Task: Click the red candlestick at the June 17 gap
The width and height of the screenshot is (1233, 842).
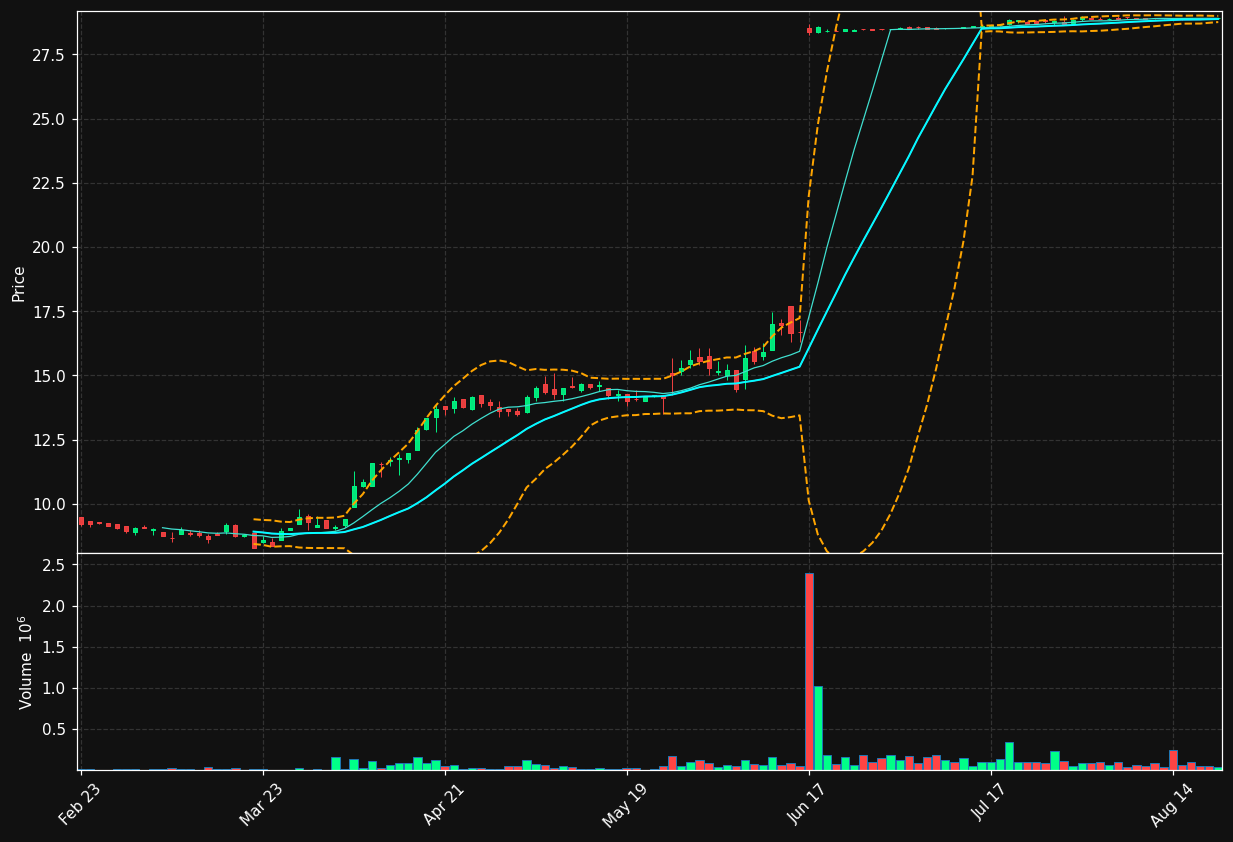Action: pos(809,30)
